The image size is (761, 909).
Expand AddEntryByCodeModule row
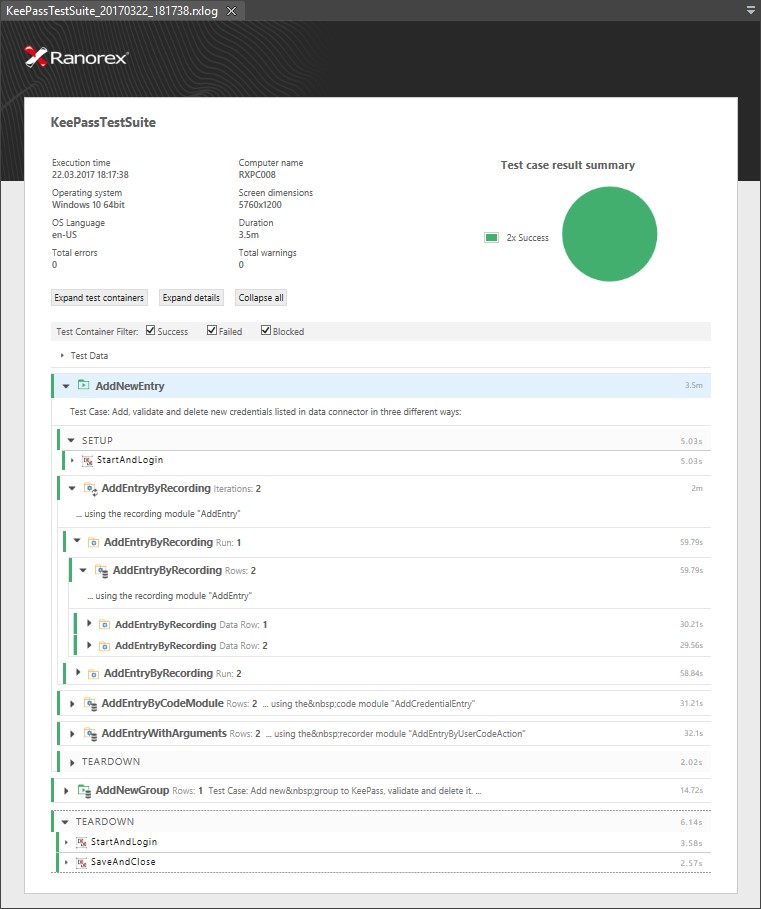72,704
